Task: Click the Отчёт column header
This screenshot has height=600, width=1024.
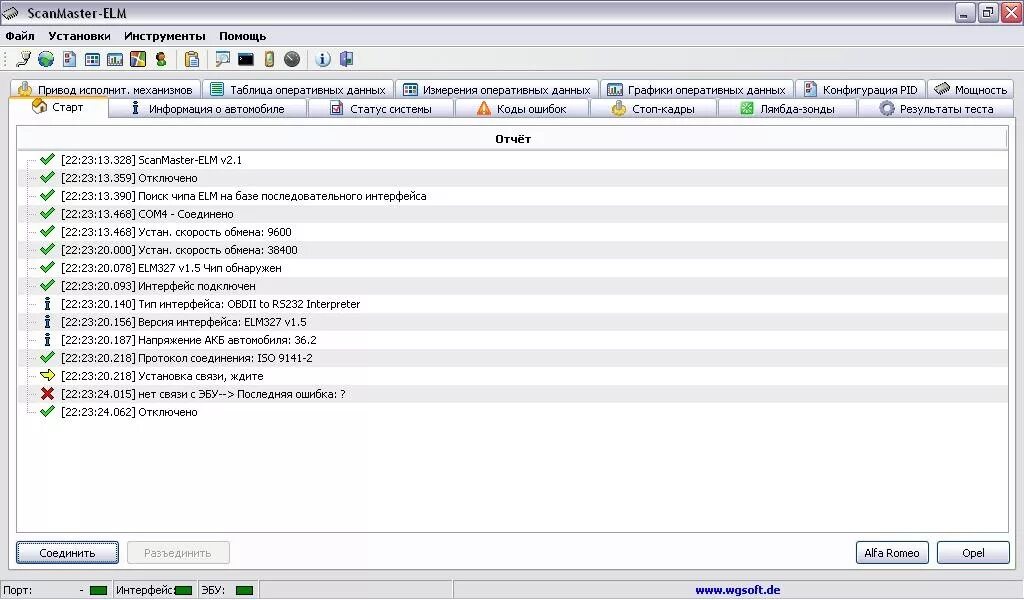Action: 513,138
